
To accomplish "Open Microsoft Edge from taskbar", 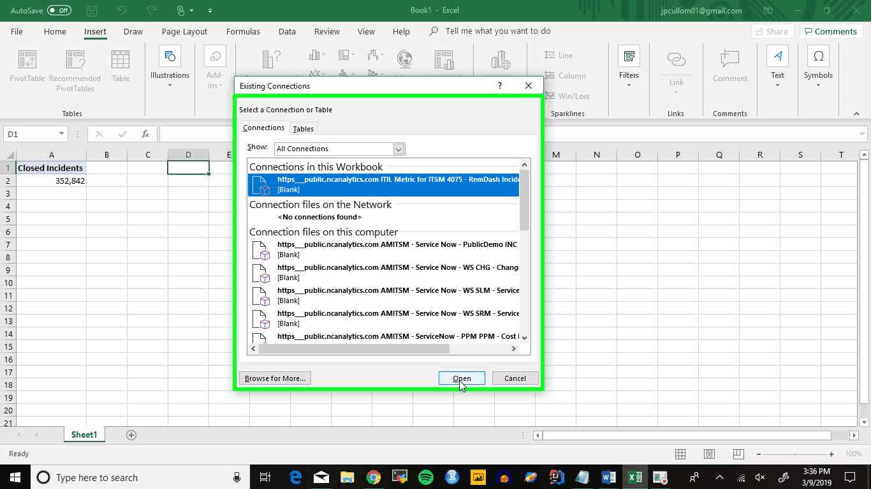I will pos(295,477).
